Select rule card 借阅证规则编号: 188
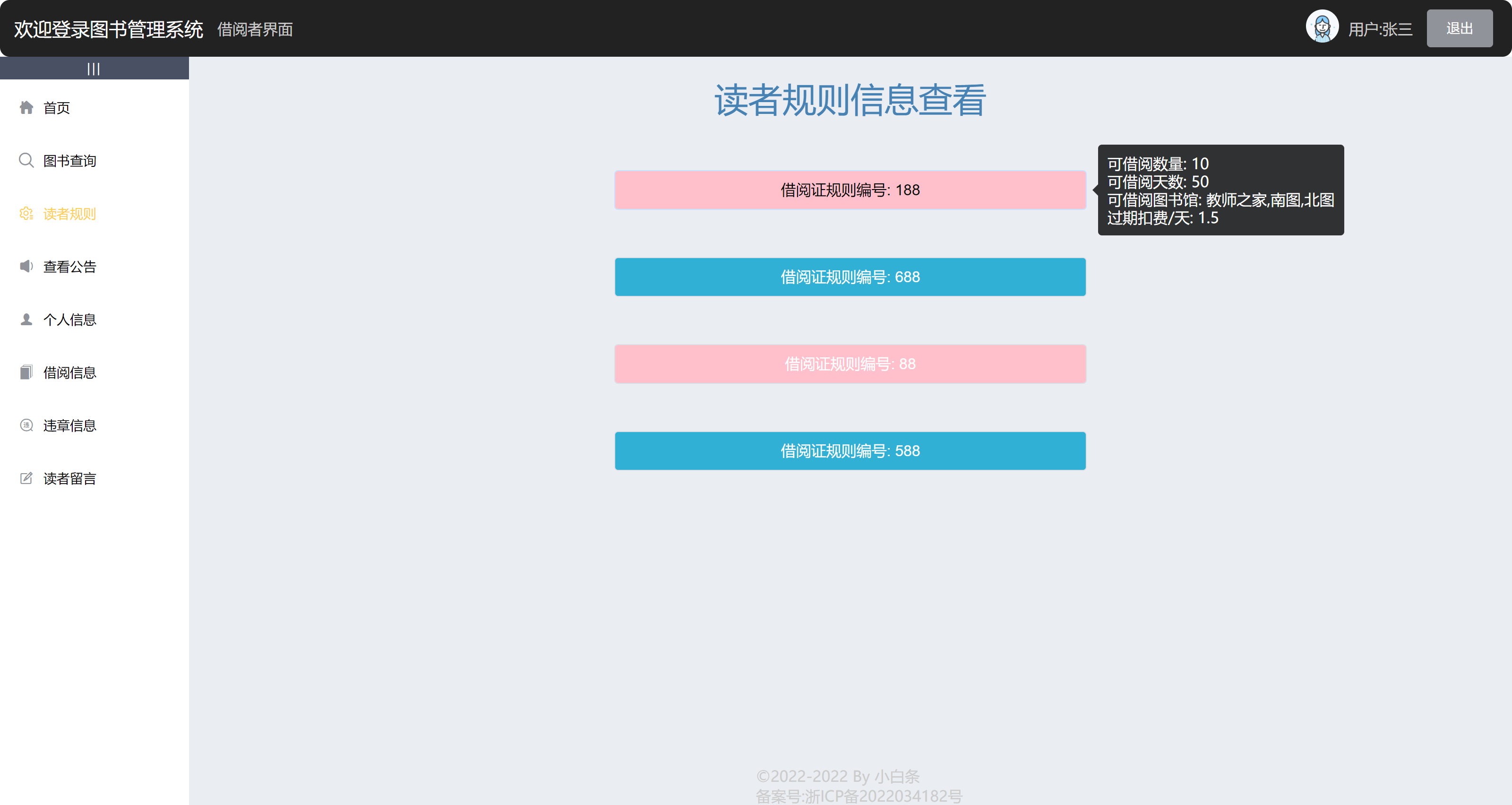1512x805 pixels. (x=850, y=190)
